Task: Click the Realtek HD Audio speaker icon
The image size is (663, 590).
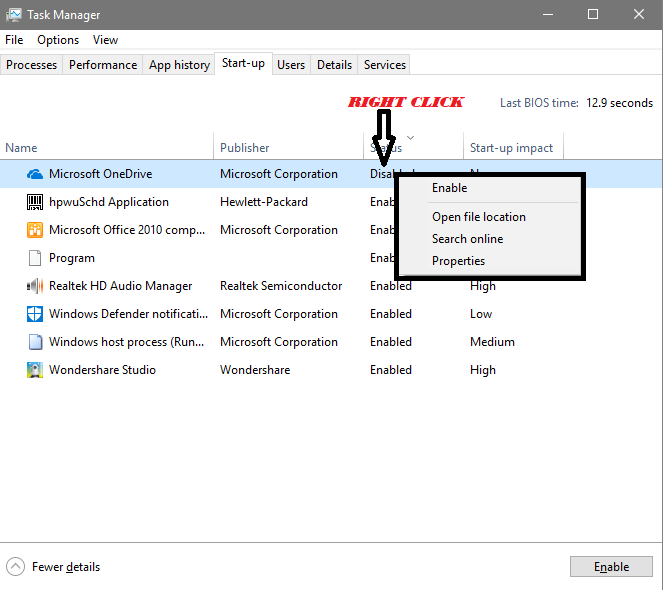Action: 35,286
